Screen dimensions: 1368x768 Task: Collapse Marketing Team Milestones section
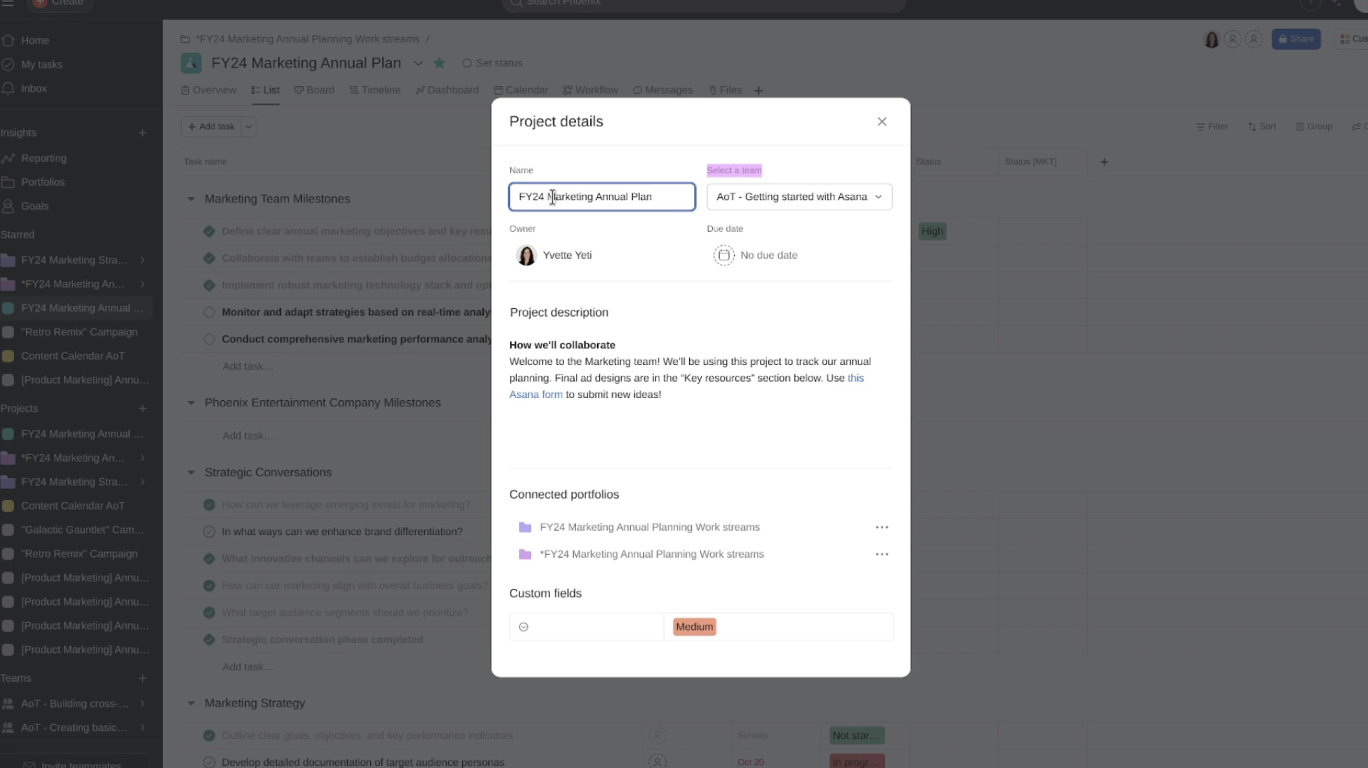[191, 199]
